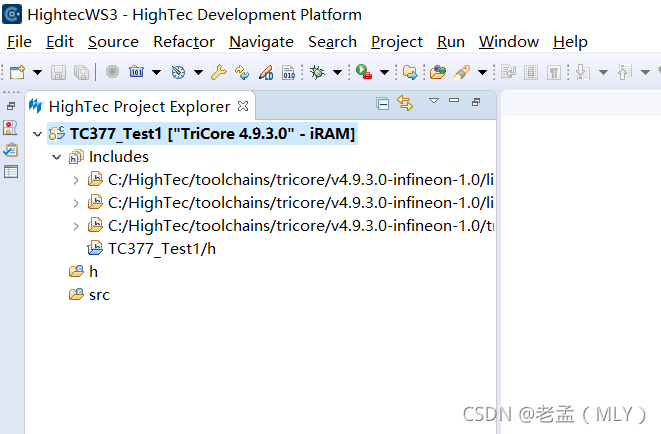
Task: Open the external tools run dropdown arrow
Action: 384,72
